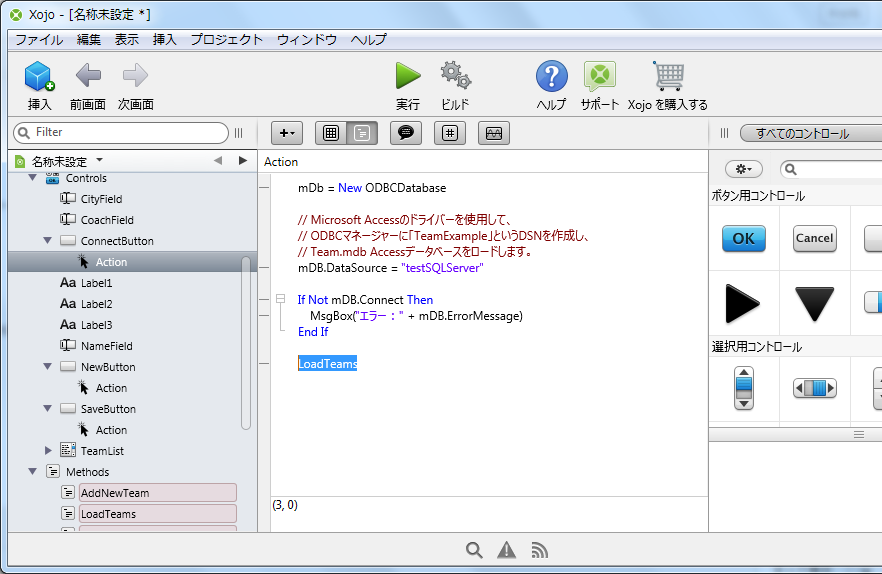882x574 pixels.
Task: Select the LoadTeams method in navigator
Action: [x=158, y=514]
